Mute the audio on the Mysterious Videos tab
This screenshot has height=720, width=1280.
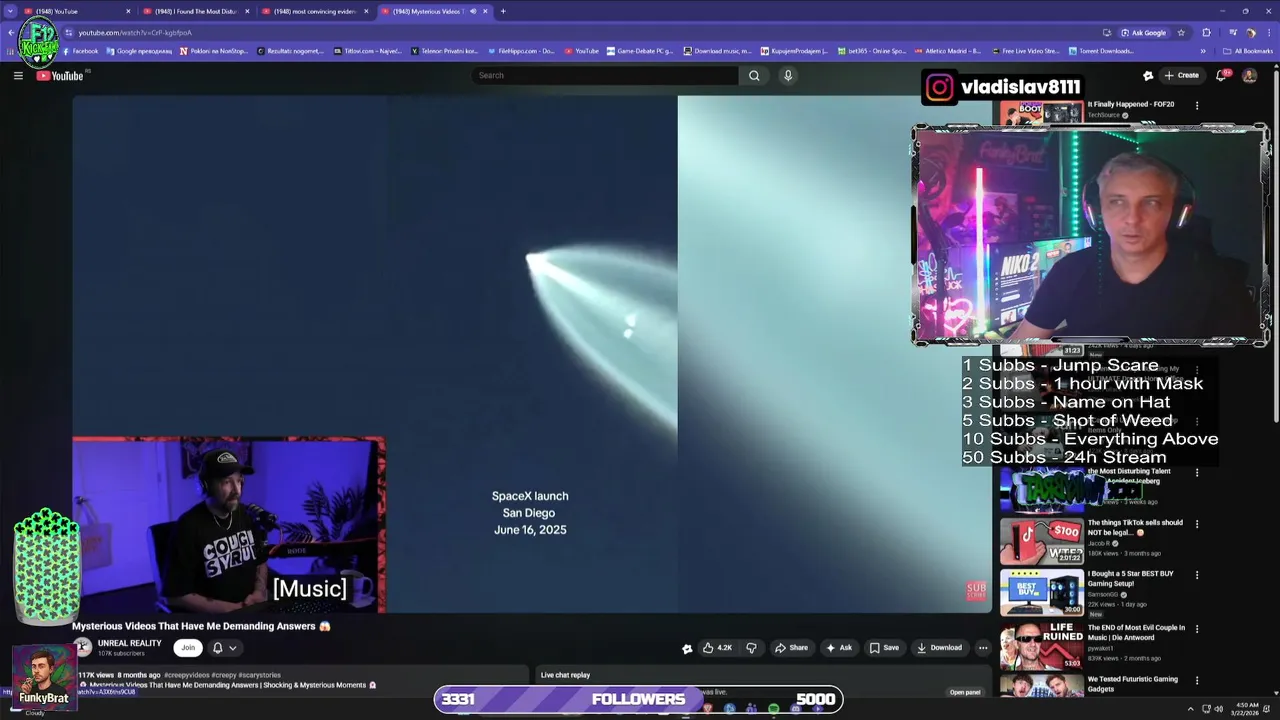click(x=473, y=11)
